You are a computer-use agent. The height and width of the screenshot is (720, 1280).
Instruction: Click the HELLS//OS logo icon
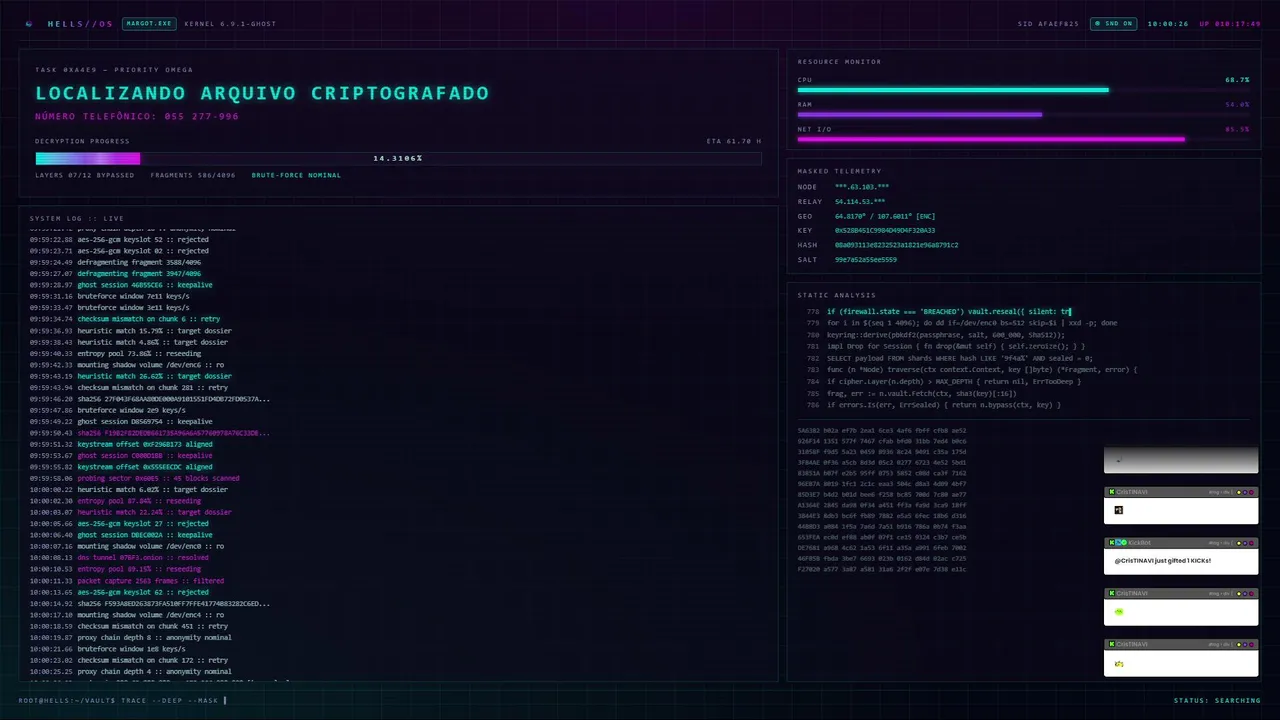[x=29, y=23]
